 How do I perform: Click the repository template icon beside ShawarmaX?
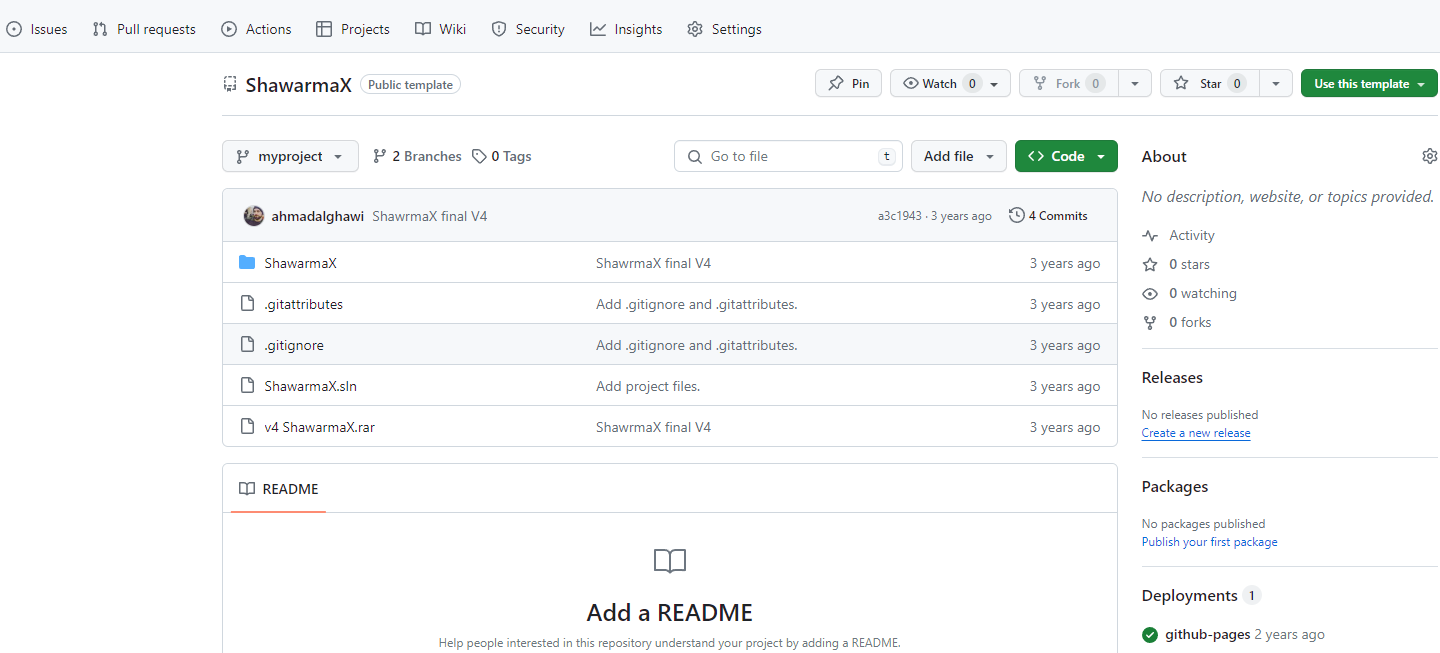tap(230, 85)
